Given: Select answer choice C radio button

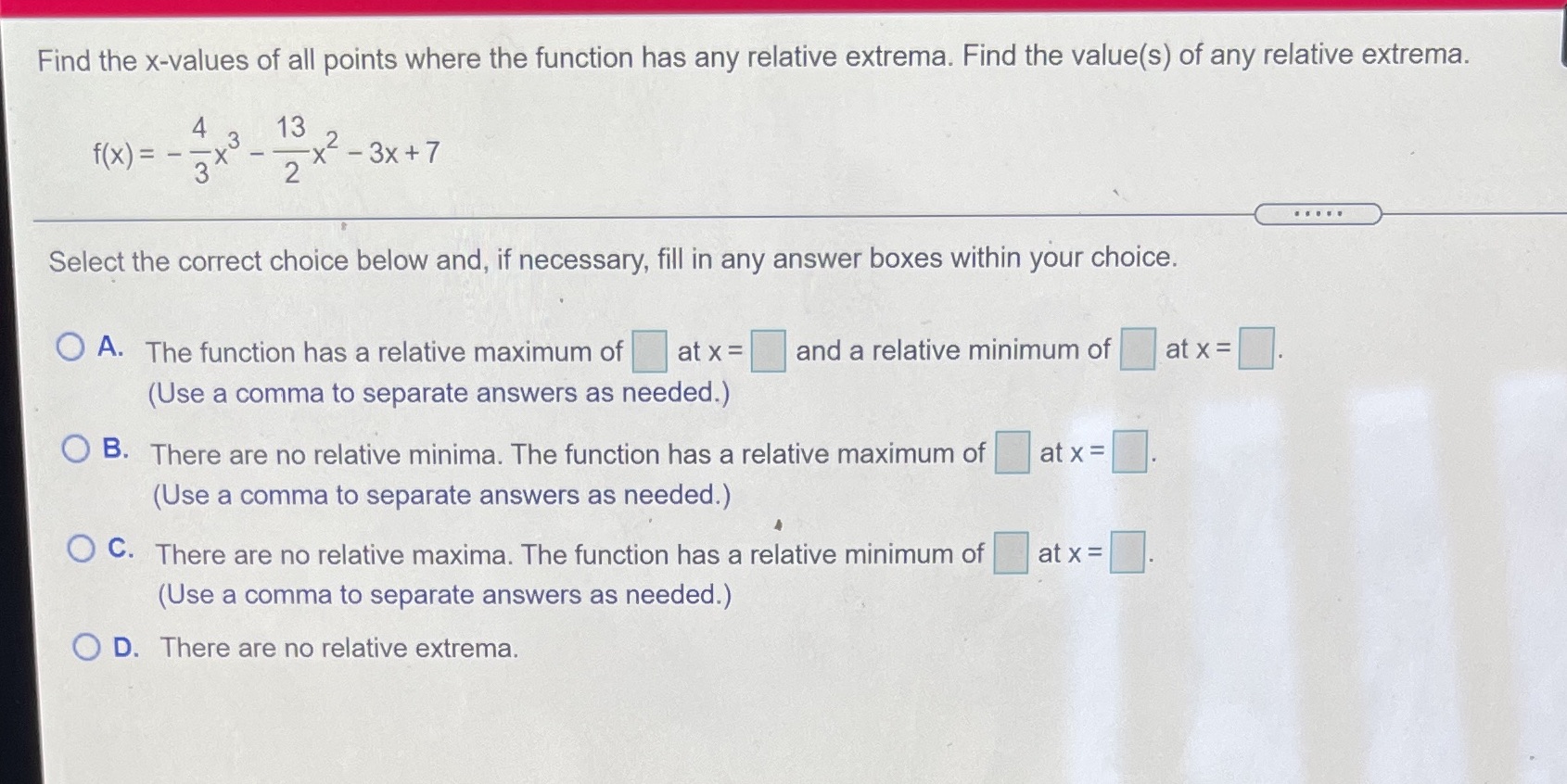Looking at the screenshot, I should (x=83, y=549).
